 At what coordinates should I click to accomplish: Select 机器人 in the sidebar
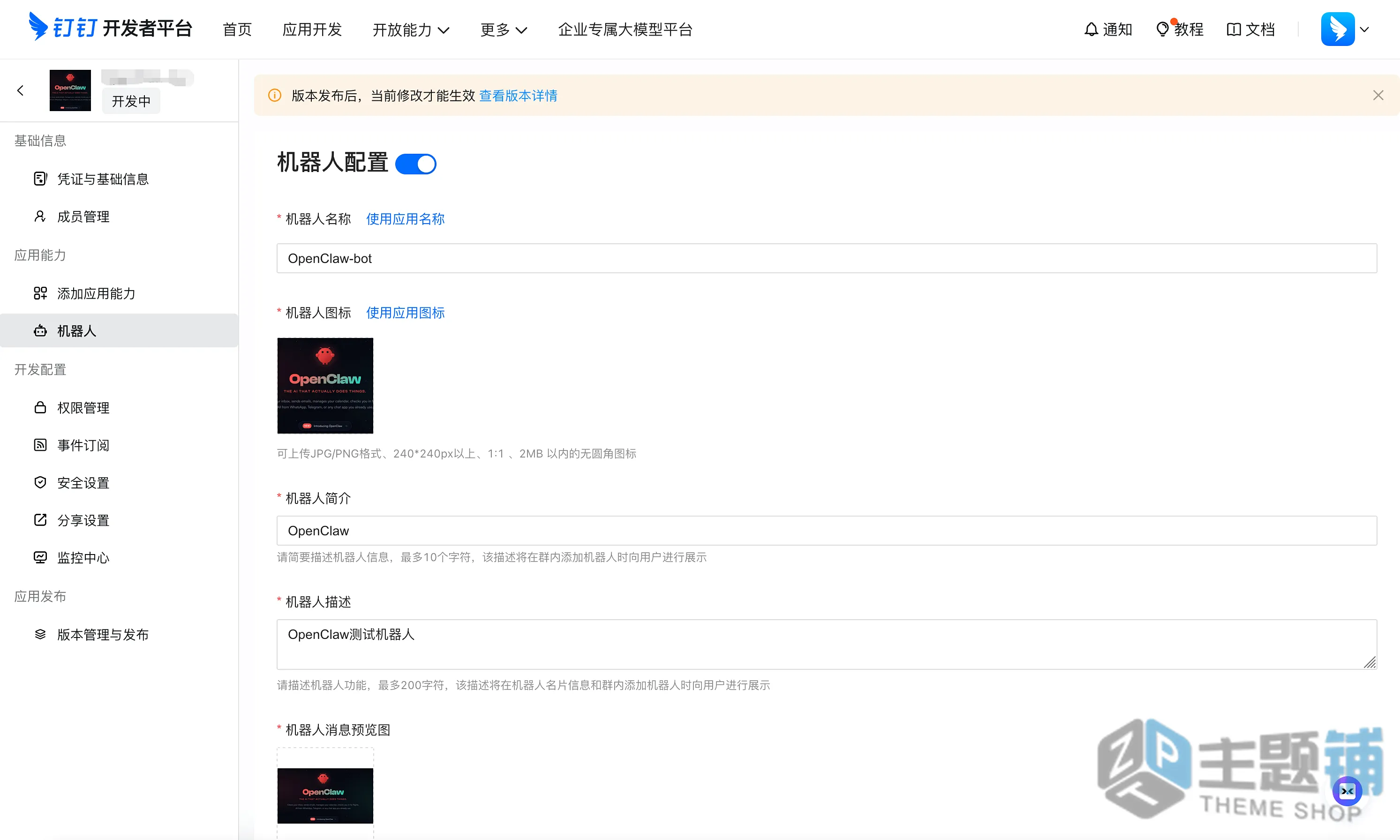(119, 330)
